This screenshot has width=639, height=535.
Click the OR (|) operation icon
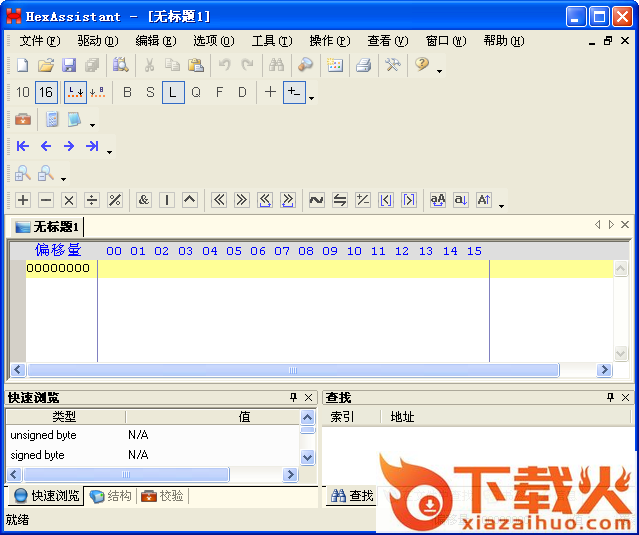(167, 200)
